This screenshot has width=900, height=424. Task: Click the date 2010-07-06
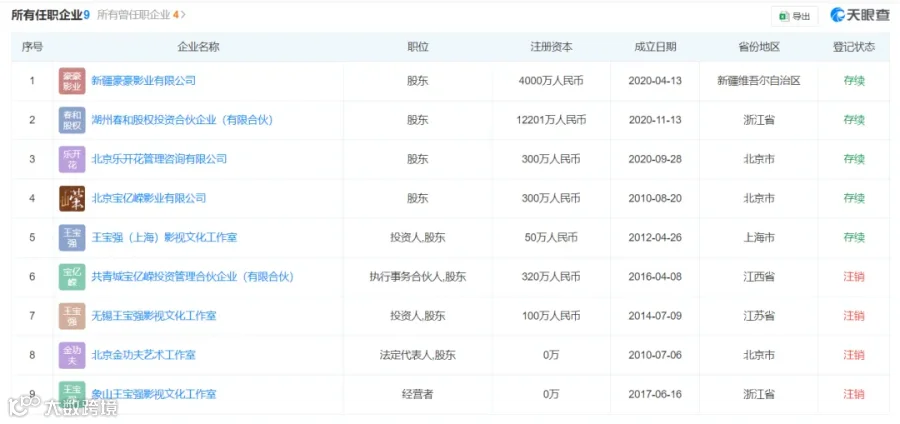click(655, 355)
